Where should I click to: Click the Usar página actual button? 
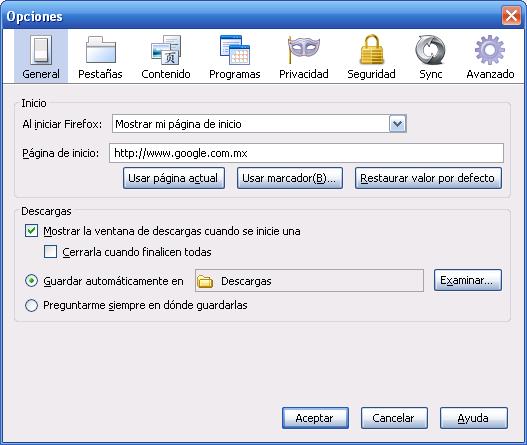(x=174, y=178)
